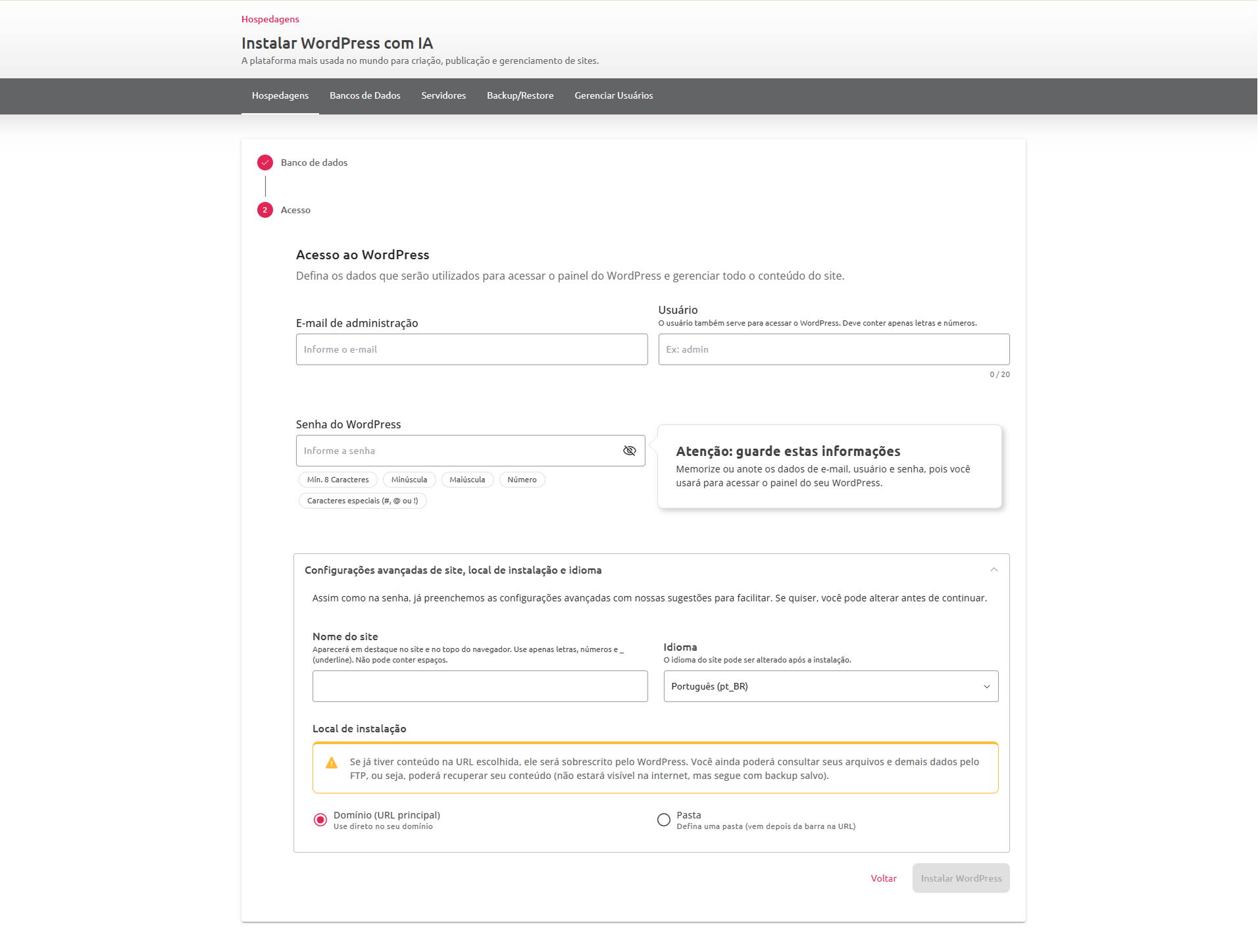1260x952 pixels.
Task: Focus the Usuário input field
Action: click(833, 349)
